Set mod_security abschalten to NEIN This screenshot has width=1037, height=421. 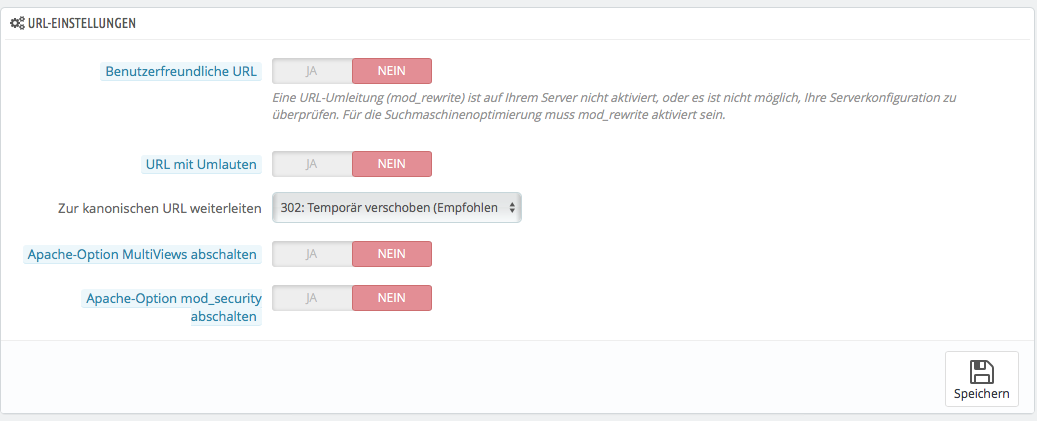[391, 298]
